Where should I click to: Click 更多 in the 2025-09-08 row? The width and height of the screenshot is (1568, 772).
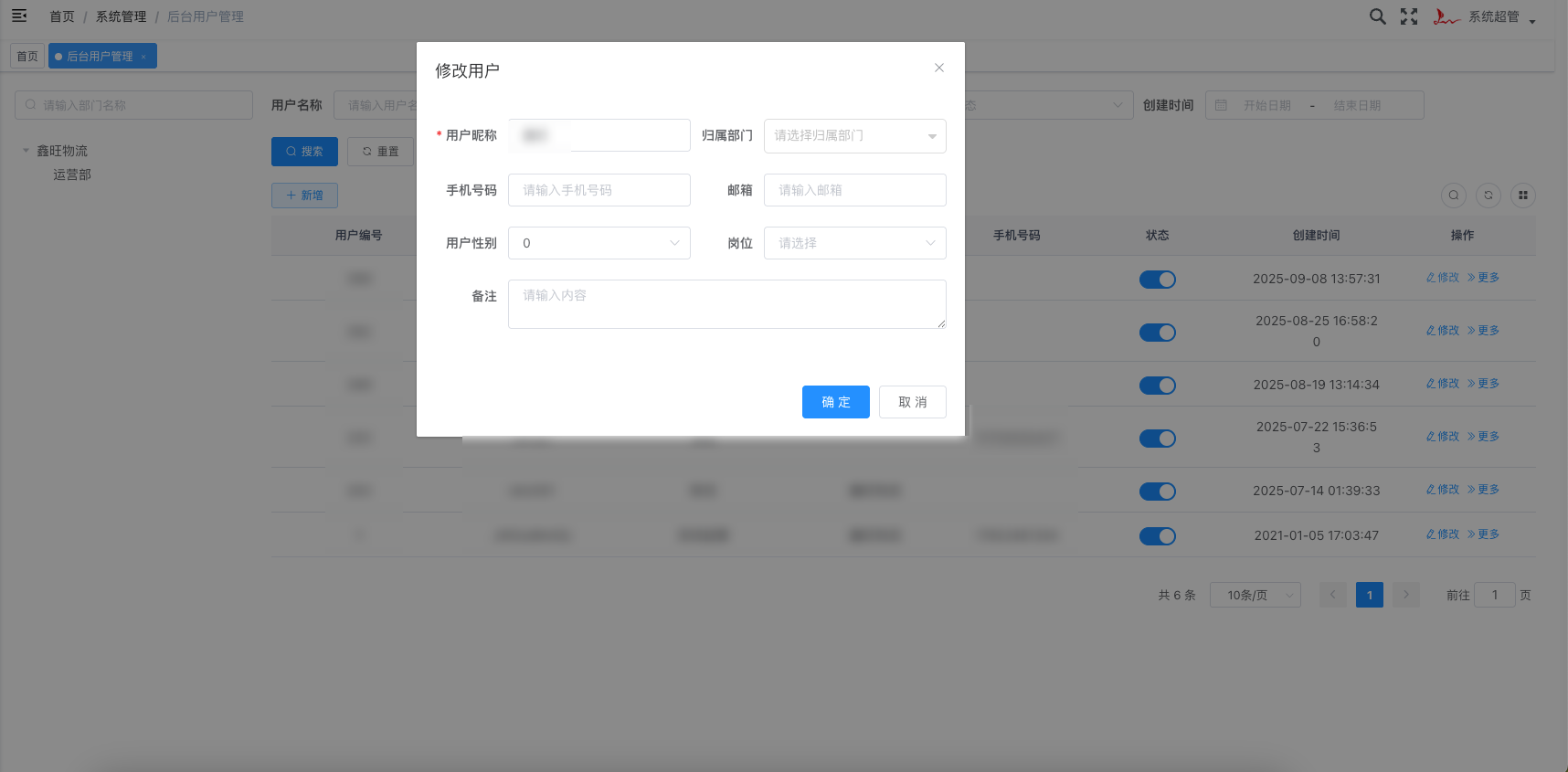click(1483, 278)
